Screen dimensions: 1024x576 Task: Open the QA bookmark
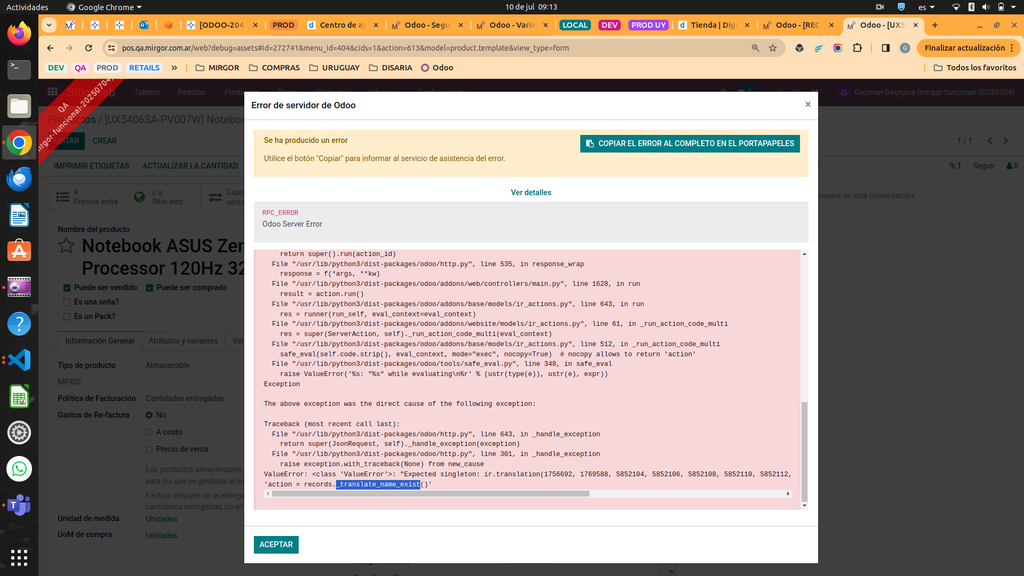80,67
